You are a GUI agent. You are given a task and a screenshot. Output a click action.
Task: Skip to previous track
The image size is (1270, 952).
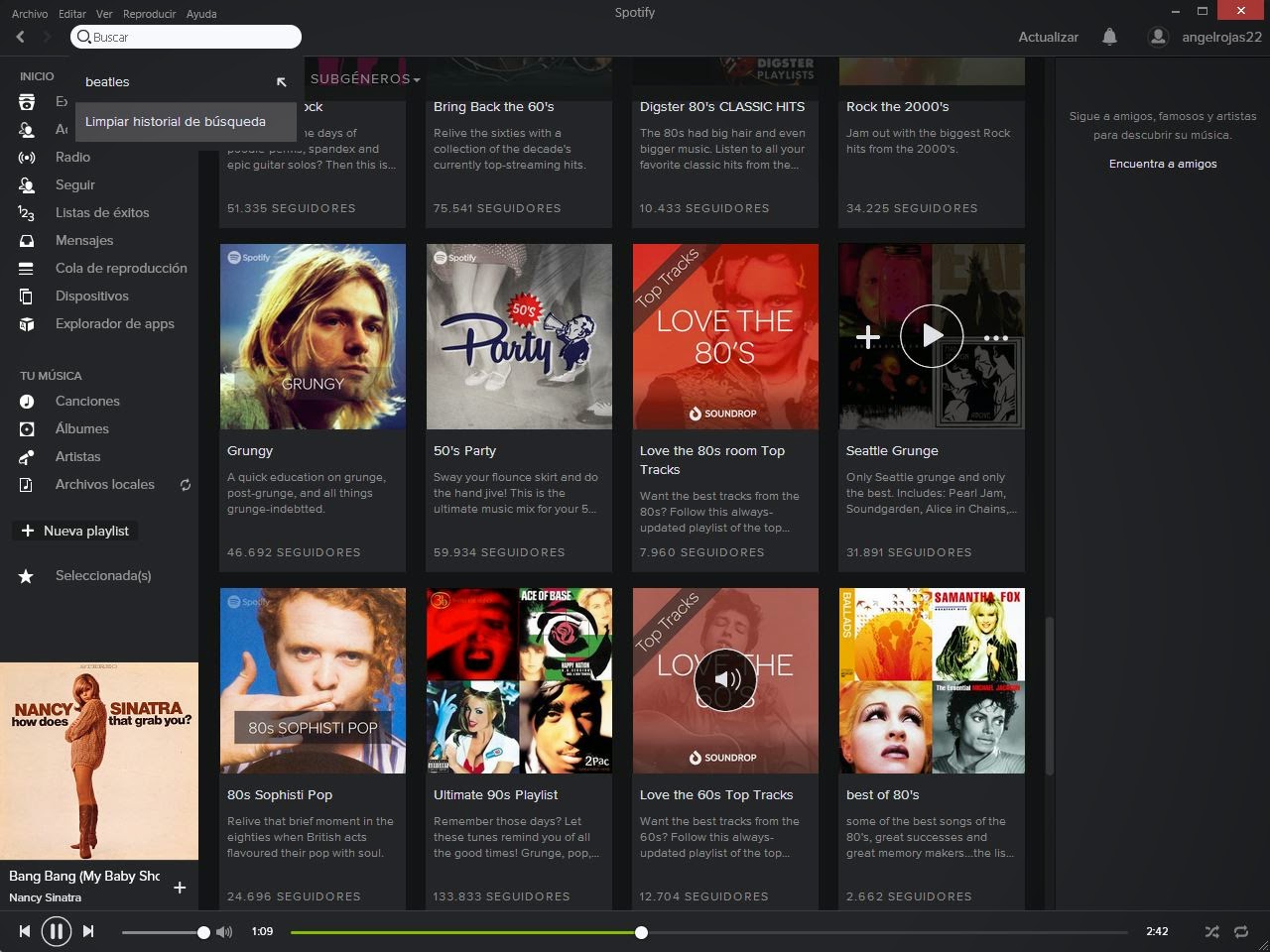[x=25, y=931]
